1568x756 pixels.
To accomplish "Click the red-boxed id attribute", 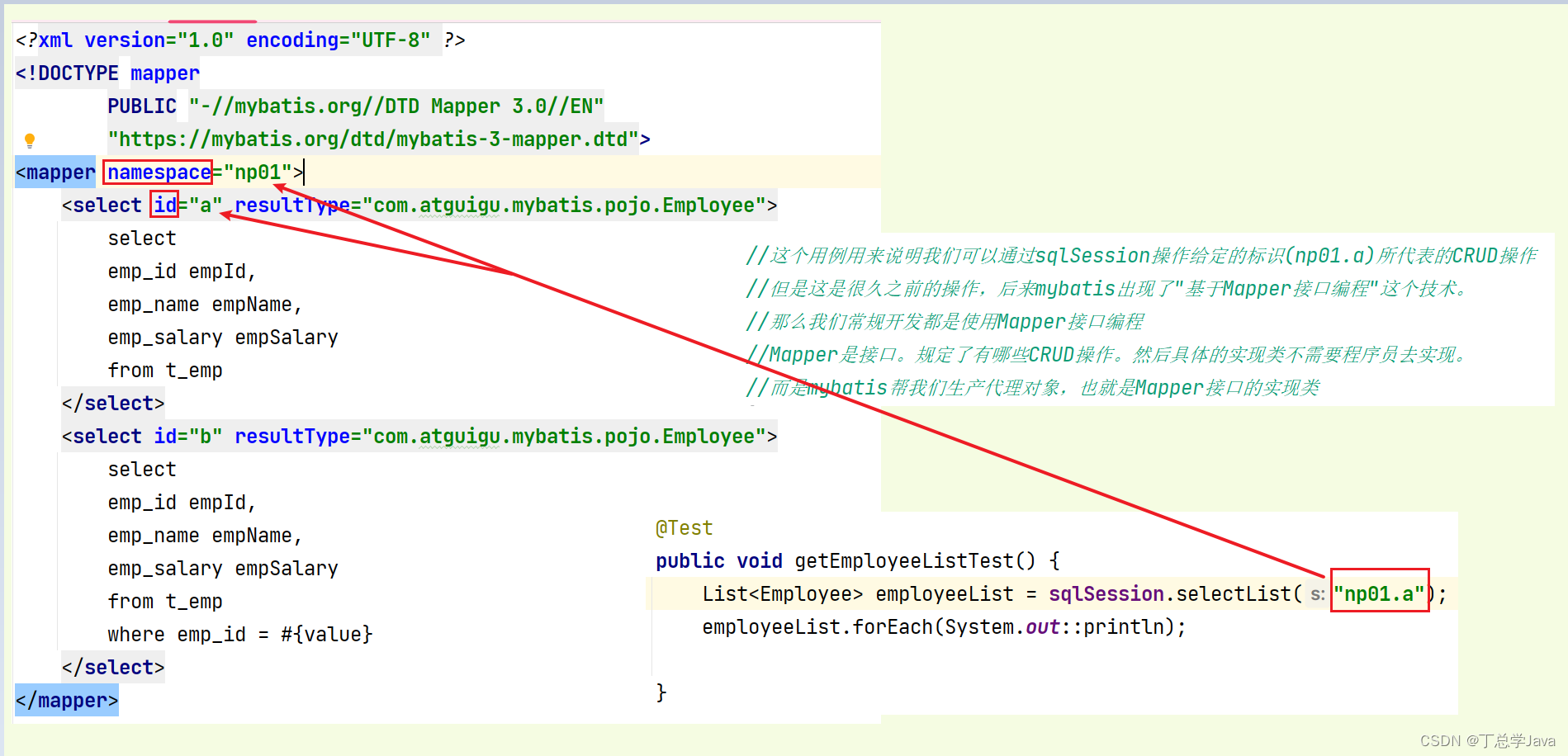I will [x=163, y=205].
